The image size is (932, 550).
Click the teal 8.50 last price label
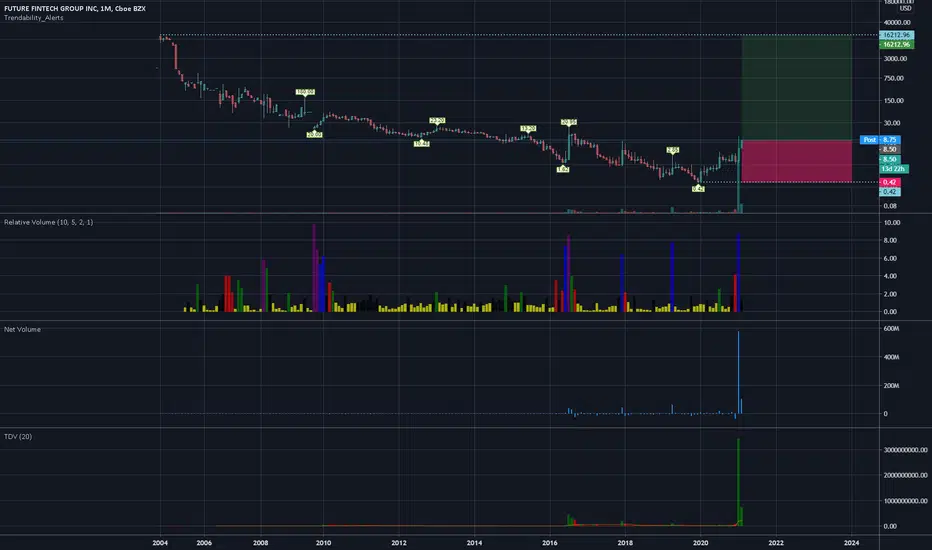pyautogui.click(x=890, y=159)
